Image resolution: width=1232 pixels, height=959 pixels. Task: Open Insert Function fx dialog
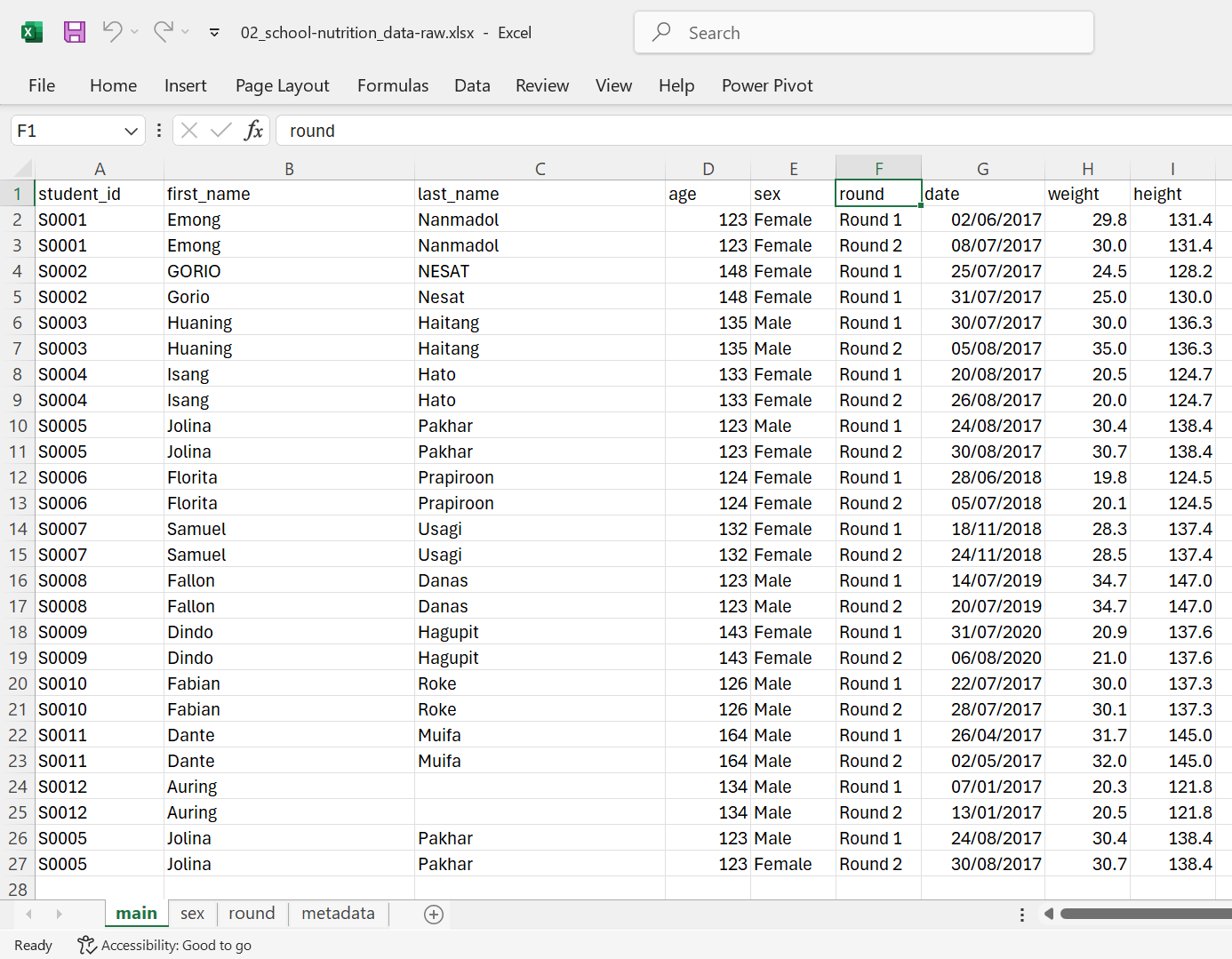pos(253,131)
